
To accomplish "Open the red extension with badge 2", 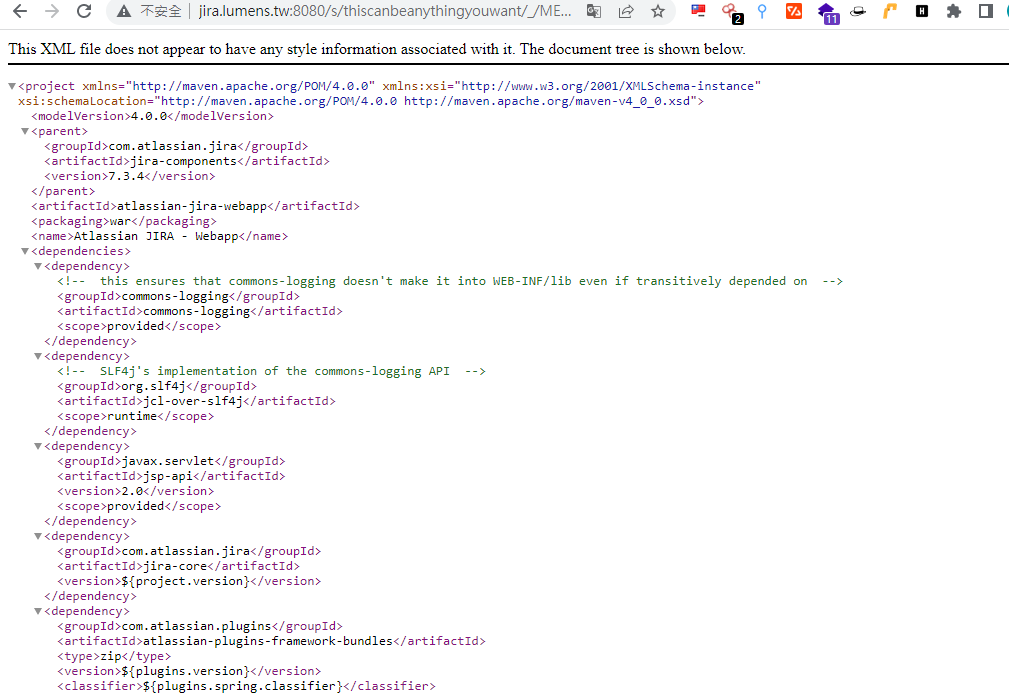I will coord(732,12).
